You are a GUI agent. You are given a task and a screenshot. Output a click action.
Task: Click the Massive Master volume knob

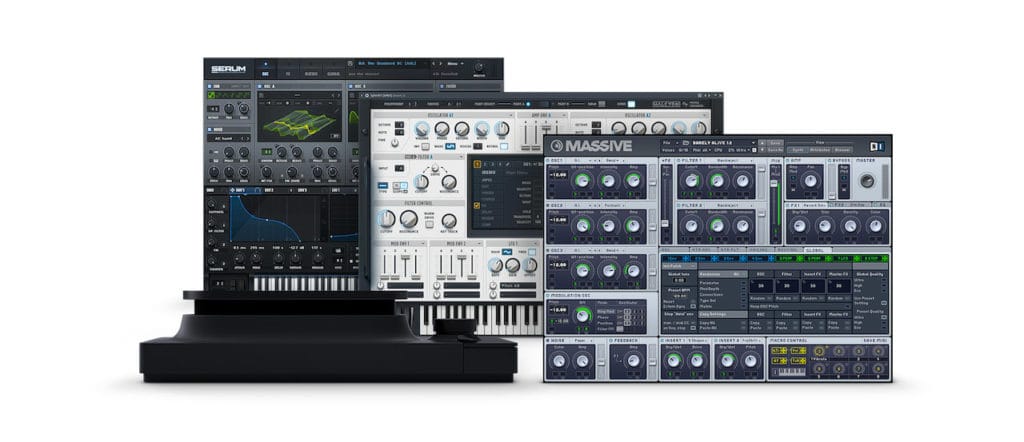point(867,181)
